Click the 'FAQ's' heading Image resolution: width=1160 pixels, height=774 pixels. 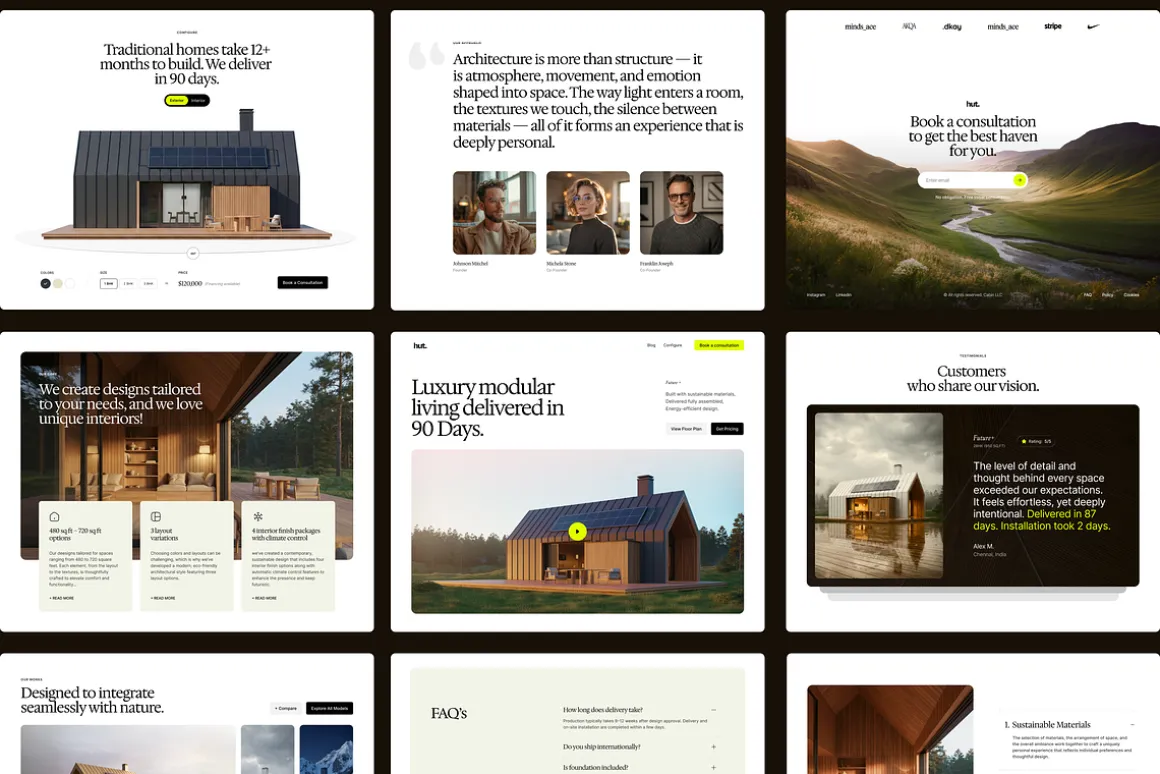[x=448, y=713]
